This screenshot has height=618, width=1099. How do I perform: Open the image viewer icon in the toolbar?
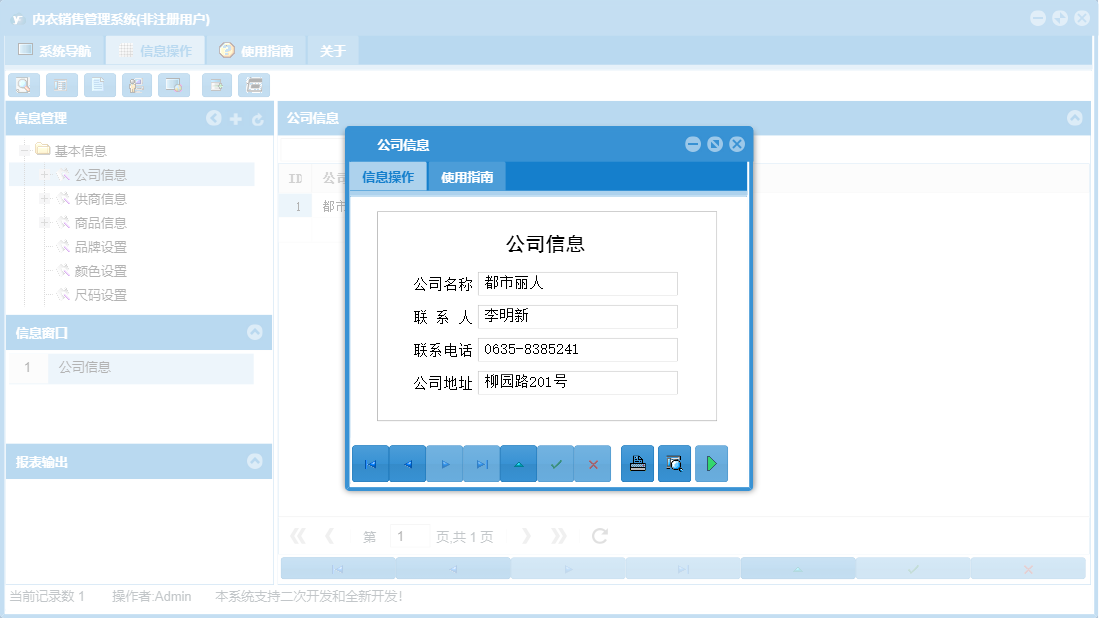click(172, 85)
